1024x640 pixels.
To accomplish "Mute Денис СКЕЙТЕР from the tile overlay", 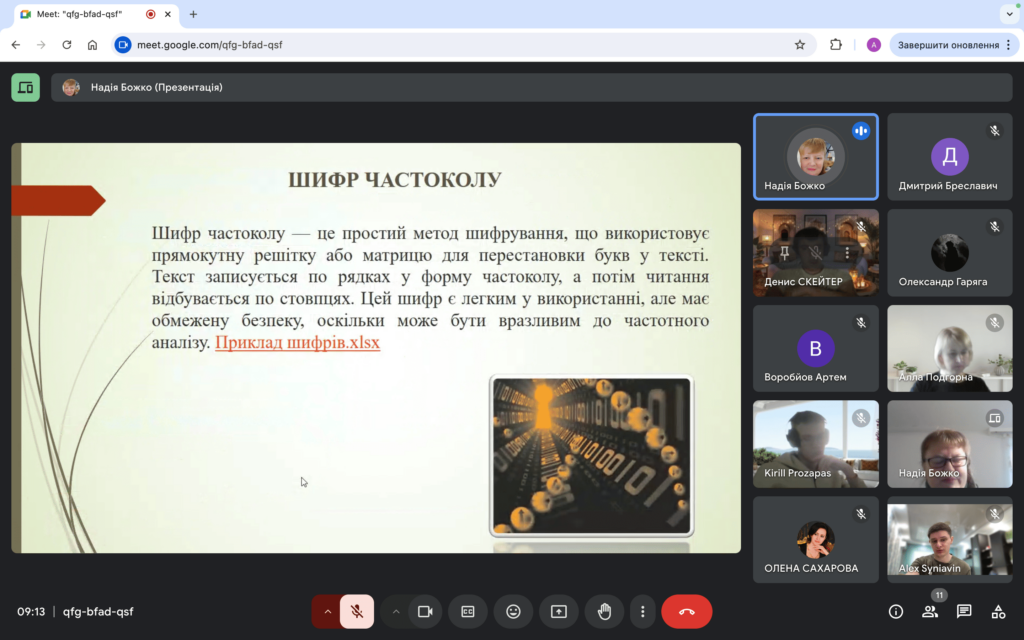I will [816, 253].
